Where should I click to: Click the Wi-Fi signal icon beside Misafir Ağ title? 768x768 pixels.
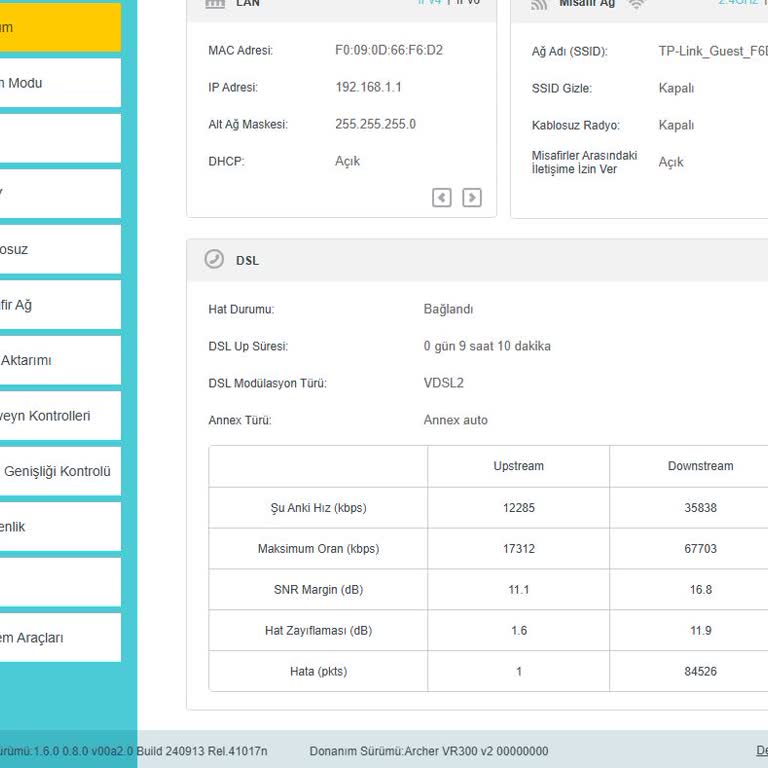coord(637,4)
